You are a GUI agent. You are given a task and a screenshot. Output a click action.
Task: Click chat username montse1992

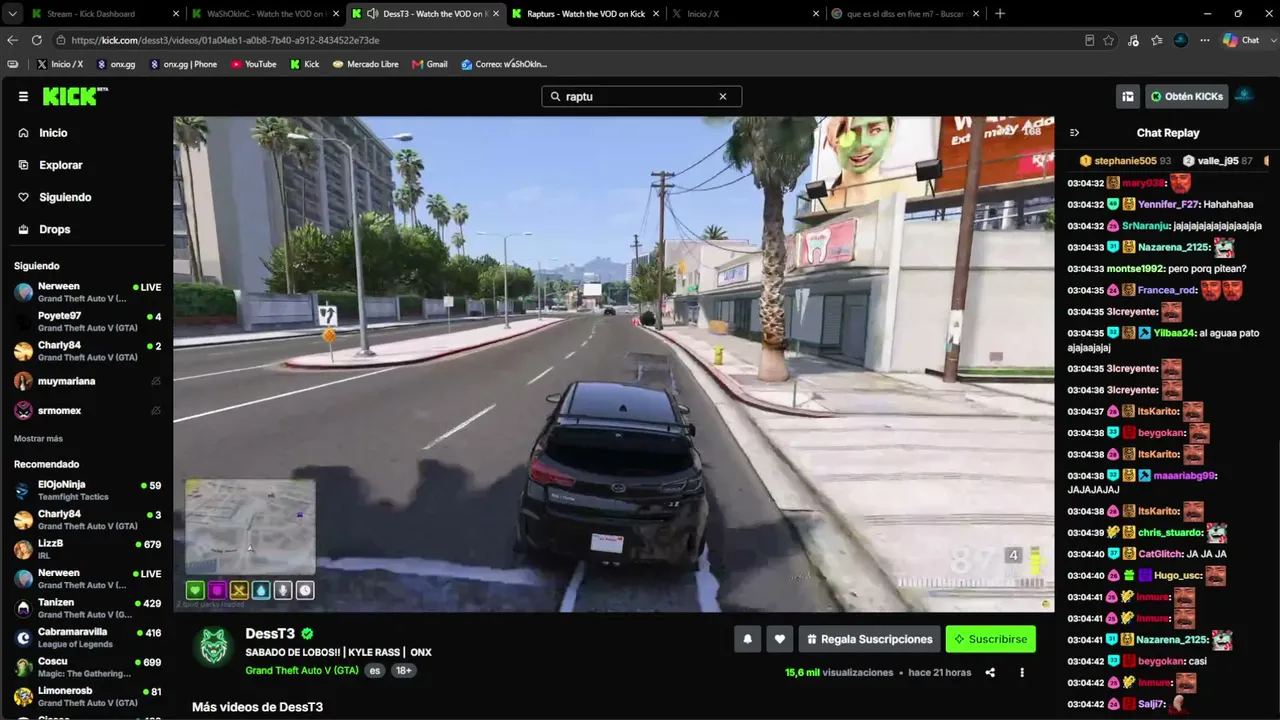pyautogui.click(x=1135, y=269)
